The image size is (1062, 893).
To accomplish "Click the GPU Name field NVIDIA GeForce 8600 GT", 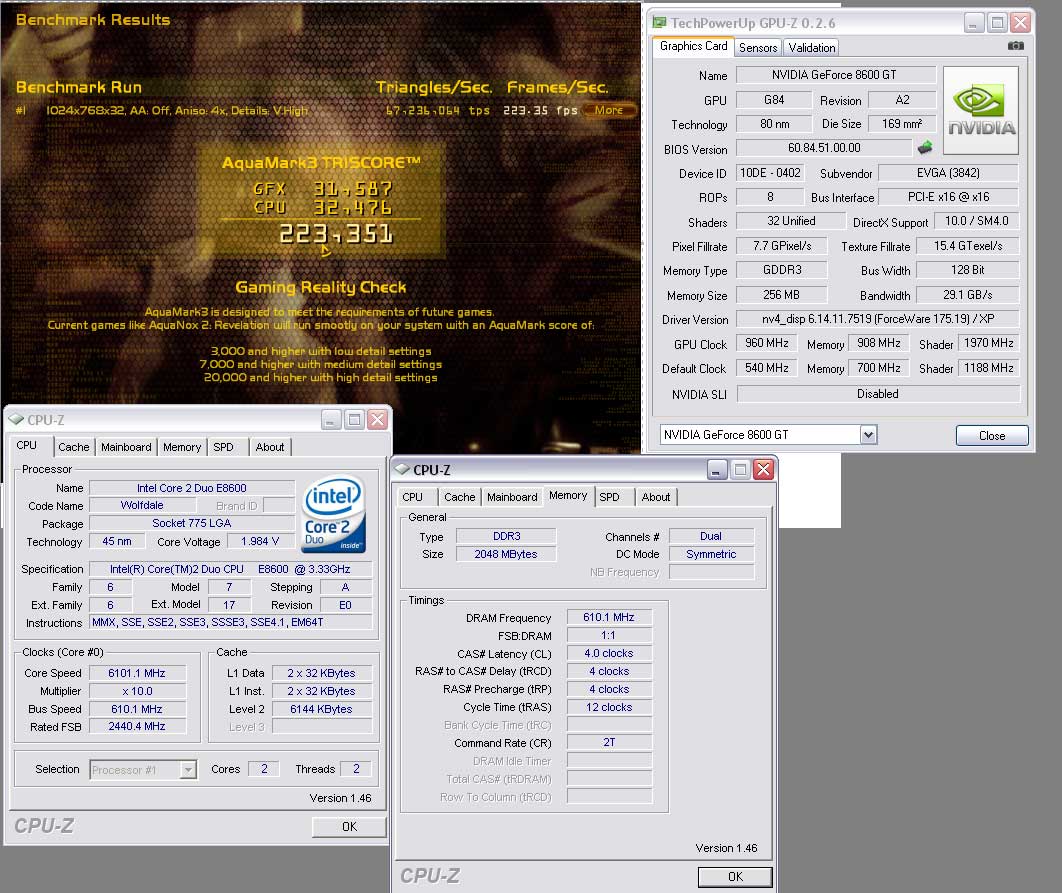I will pyautogui.click(x=835, y=75).
